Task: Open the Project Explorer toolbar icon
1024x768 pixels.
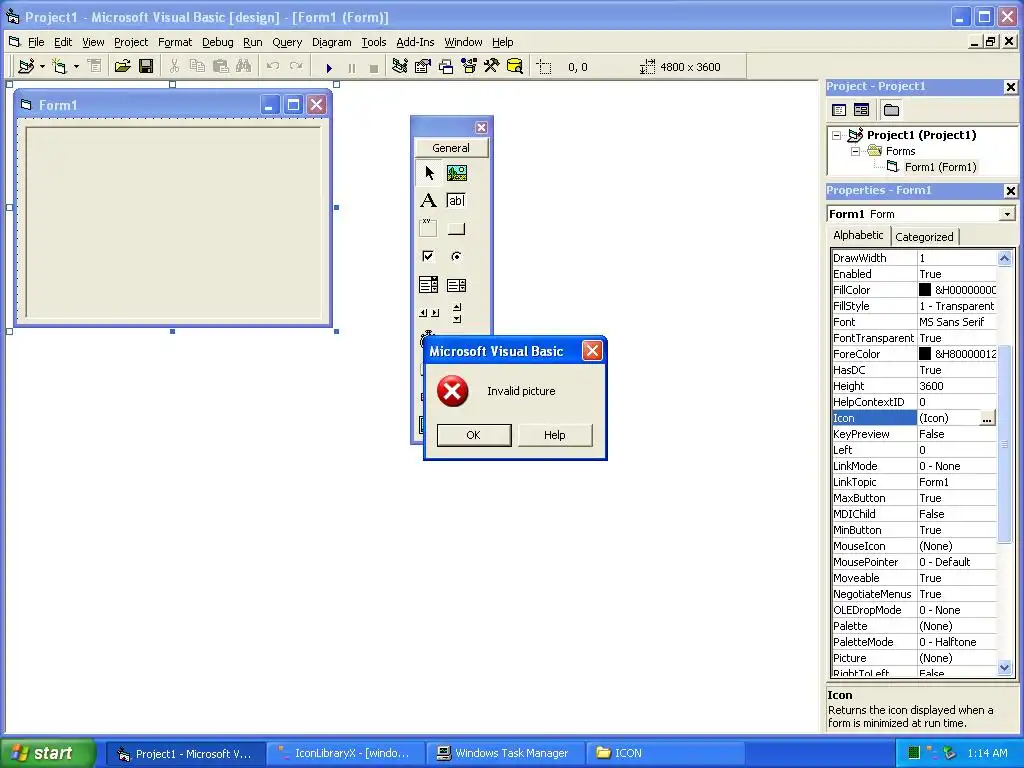Action: [400, 66]
